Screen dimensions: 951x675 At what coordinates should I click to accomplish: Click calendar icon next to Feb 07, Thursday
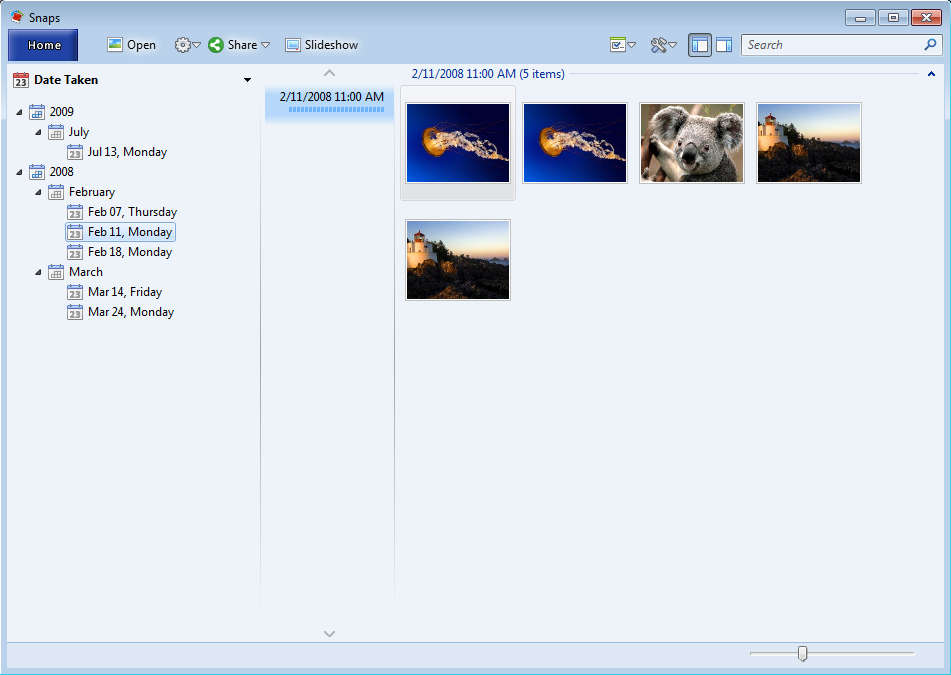pos(75,212)
